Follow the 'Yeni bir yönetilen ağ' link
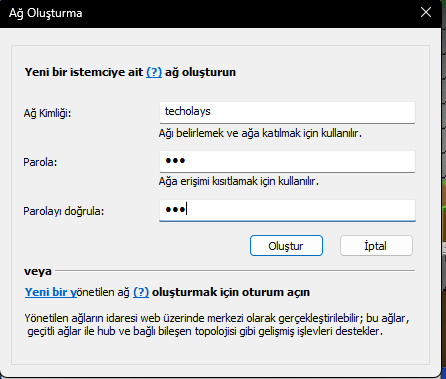The image size is (446, 379). pos(51,292)
